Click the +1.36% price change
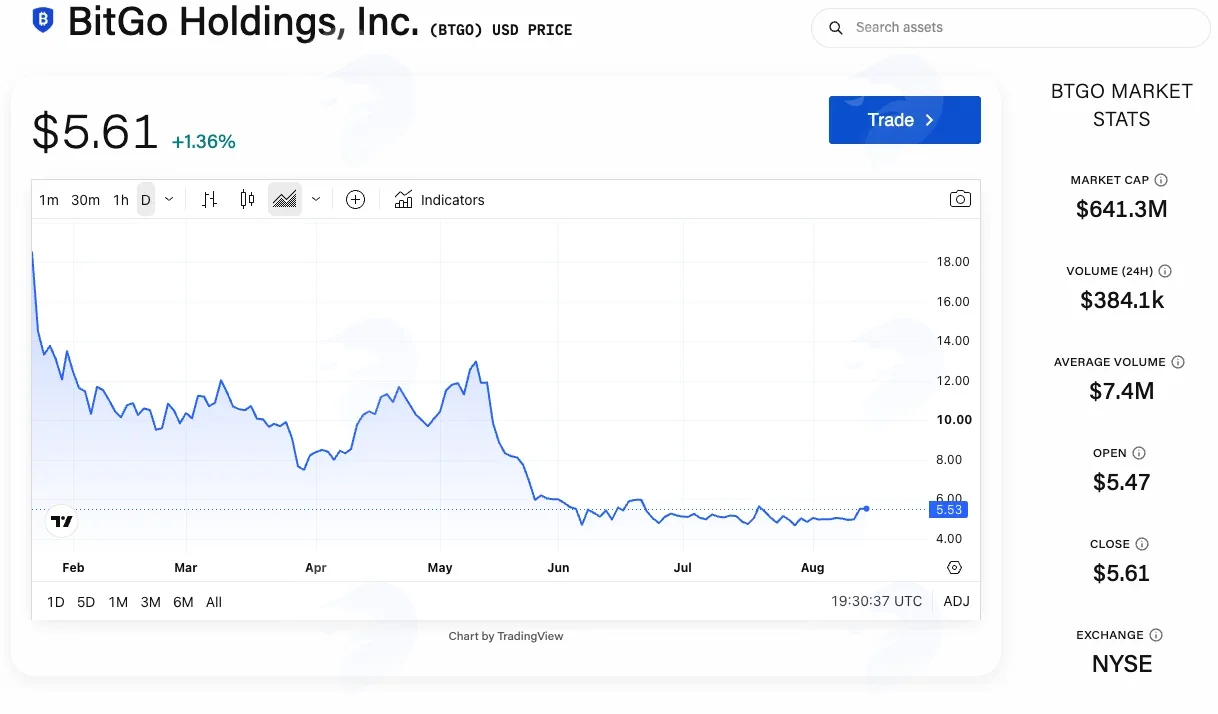 click(204, 142)
